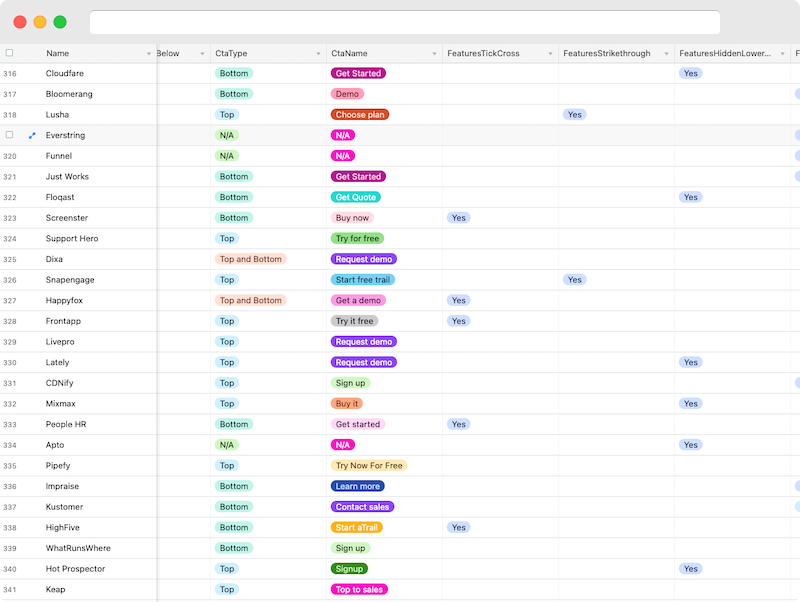Click the Try Now For Free tag
This screenshot has height=602, width=800.
[x=369, y=466]
